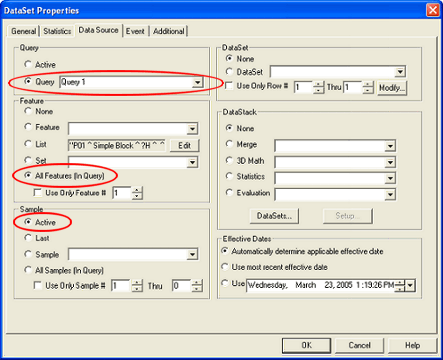Increment the Use Only Feature # spinner
Screen dimensions: 443x360
point(137,190)
